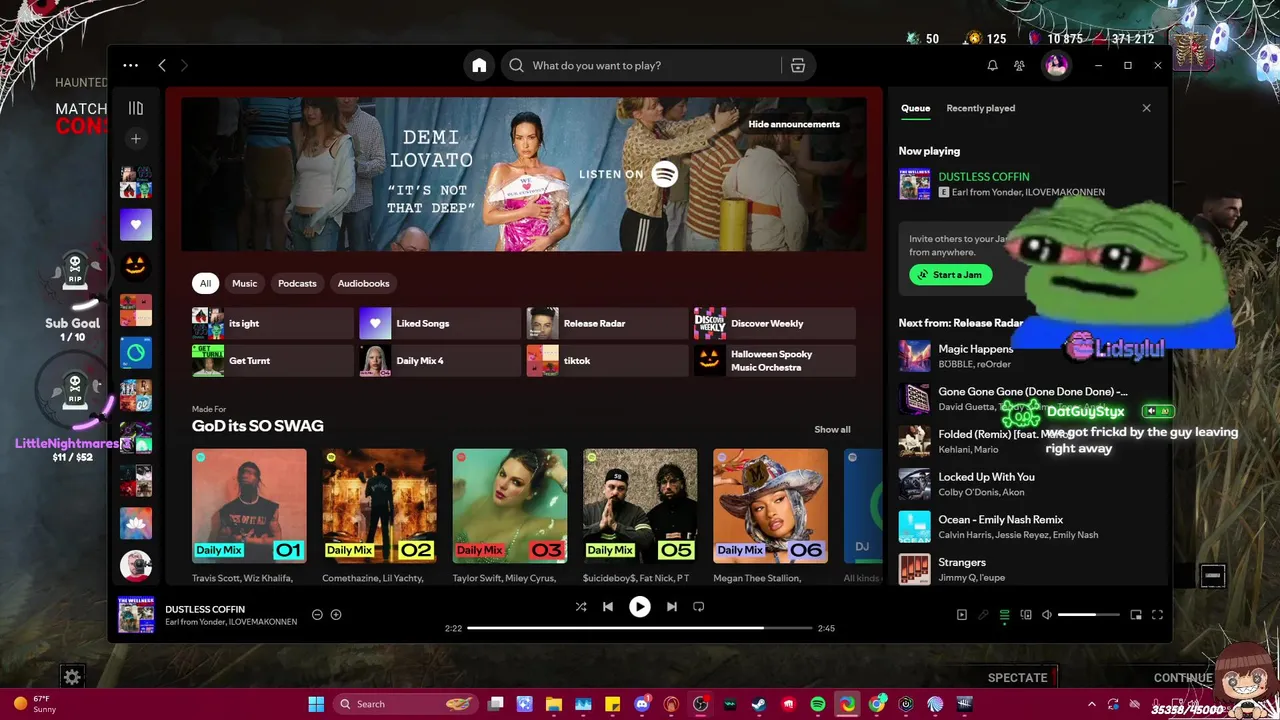Open the Daily Mix 05 cover
This screenshot has width=1280, height=720.
(x=640, y=505)
